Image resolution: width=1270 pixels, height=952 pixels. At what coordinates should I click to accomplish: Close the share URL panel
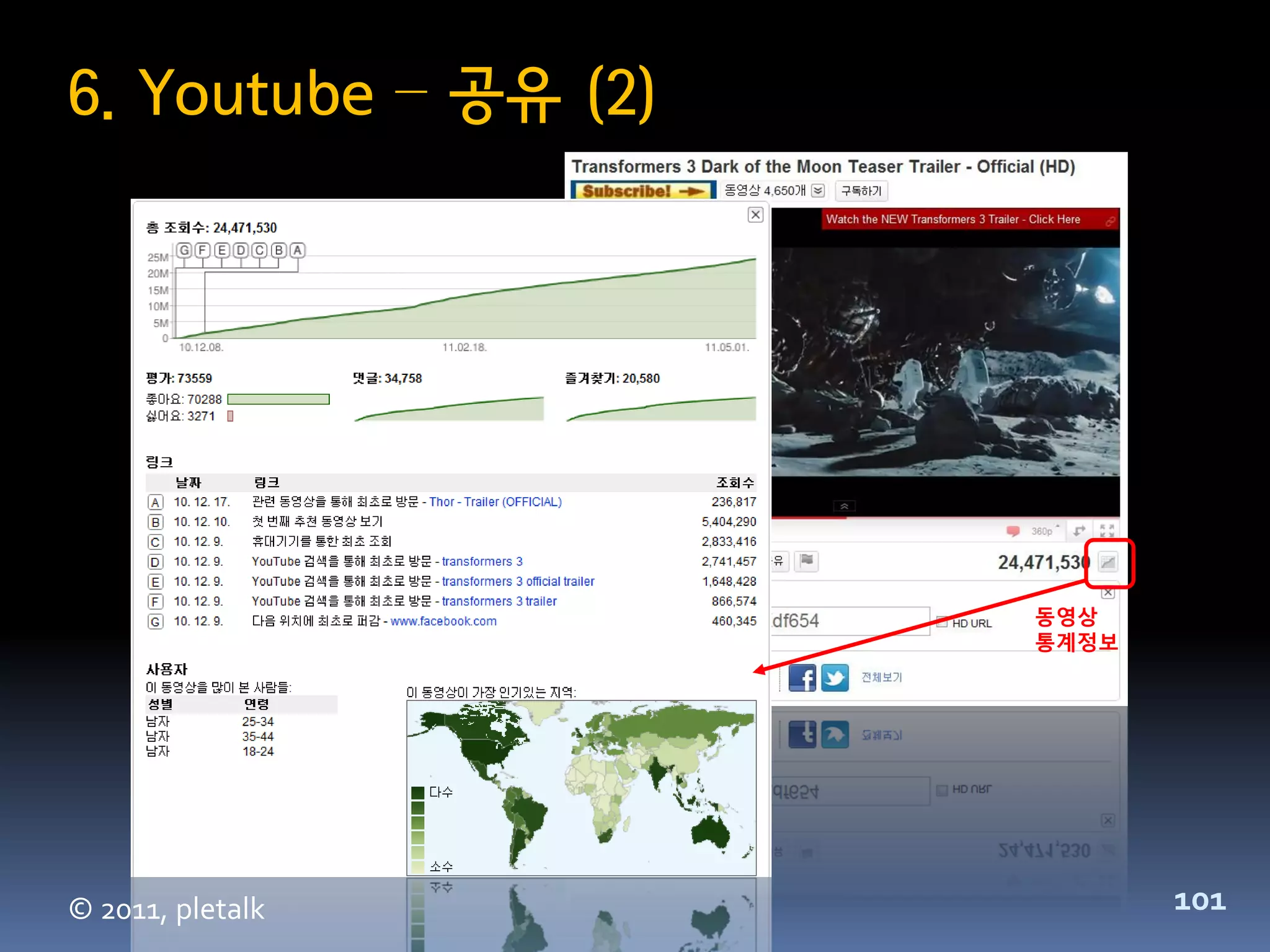[1108, 593]
